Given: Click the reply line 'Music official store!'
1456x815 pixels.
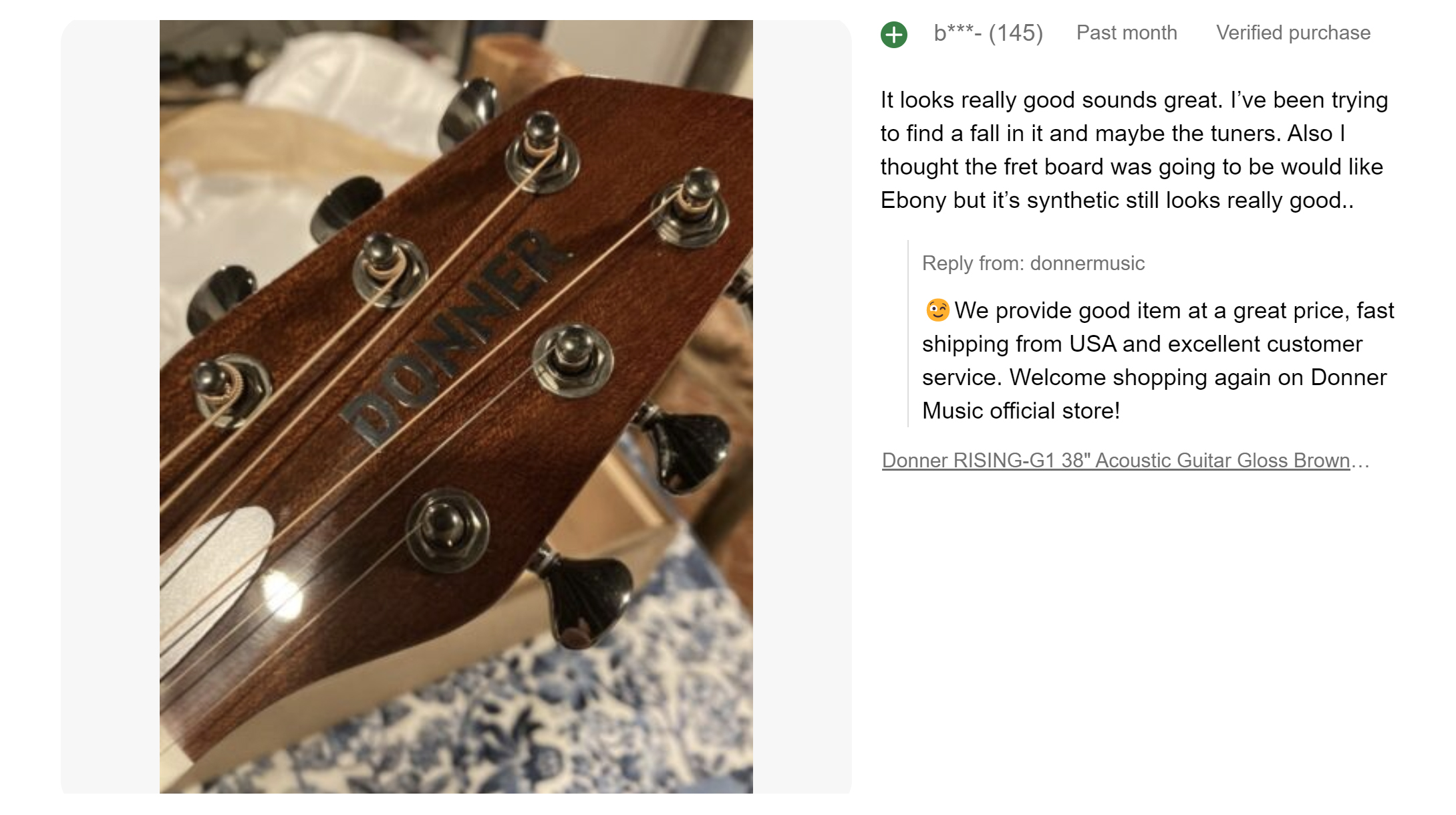Looking at the screenshot, I should tap(1021, 411).
